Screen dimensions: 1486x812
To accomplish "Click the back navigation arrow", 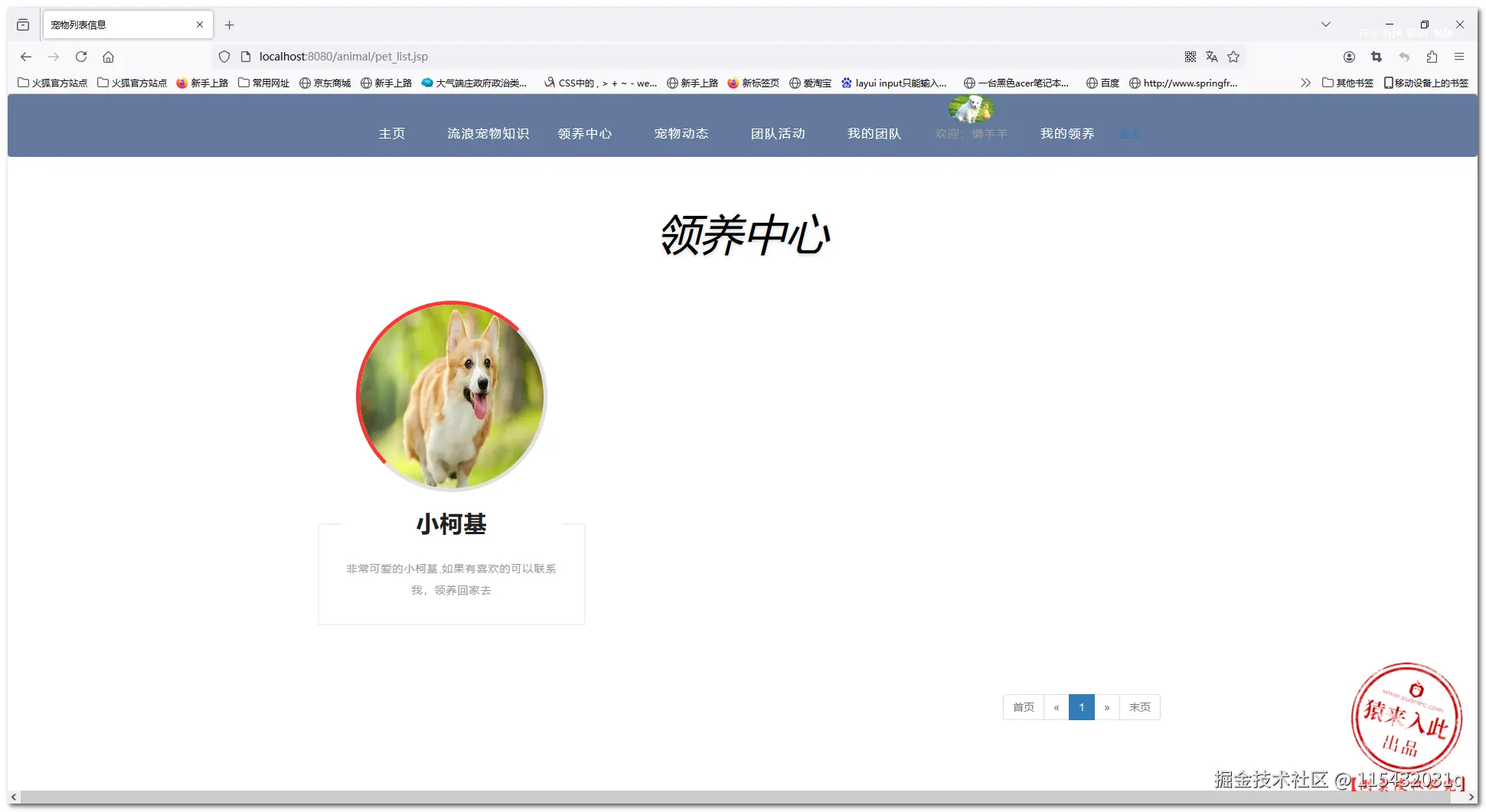I will pos(26,57).
